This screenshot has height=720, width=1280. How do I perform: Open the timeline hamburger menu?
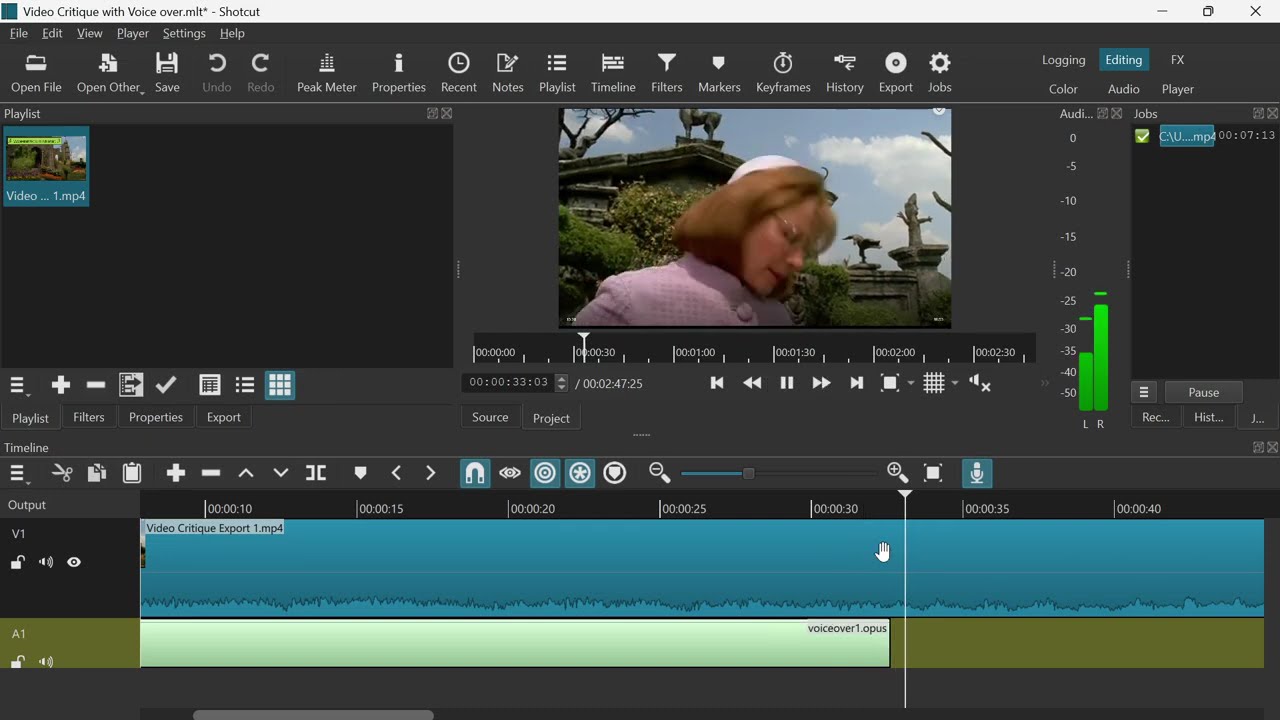coord(18,473)
